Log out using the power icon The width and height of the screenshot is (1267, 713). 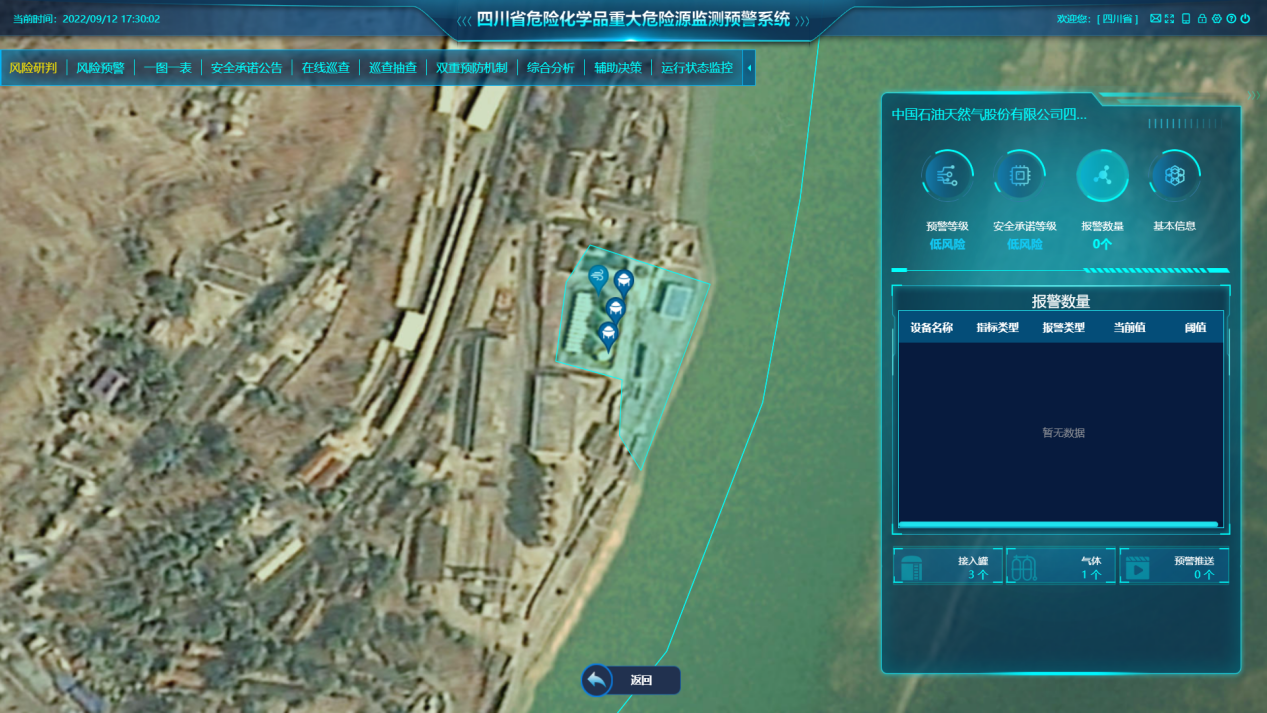coord(1245,19)
